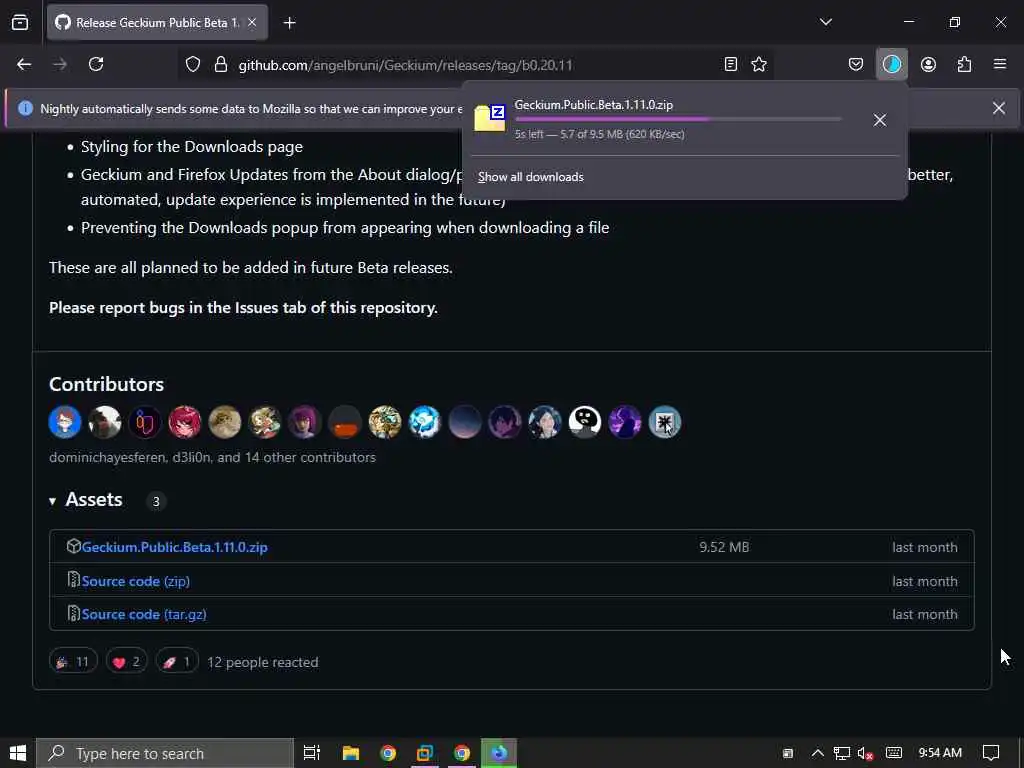Image resolution: width=1024 pixels, height=768 pixels.
Task: Click 12 people reacted text
Action: [263, 662]
